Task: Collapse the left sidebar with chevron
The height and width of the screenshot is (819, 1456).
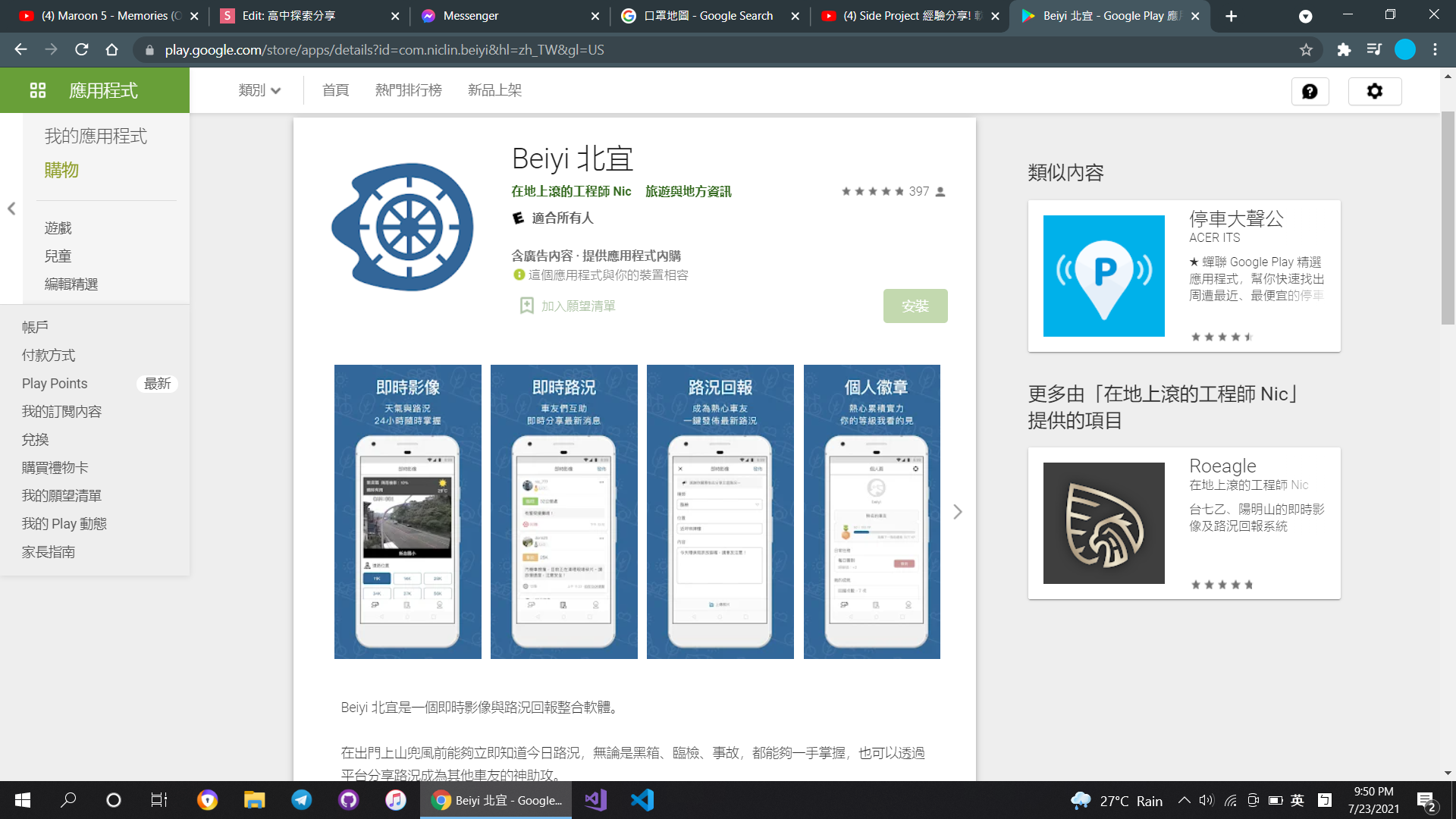Action: point(11,209)
